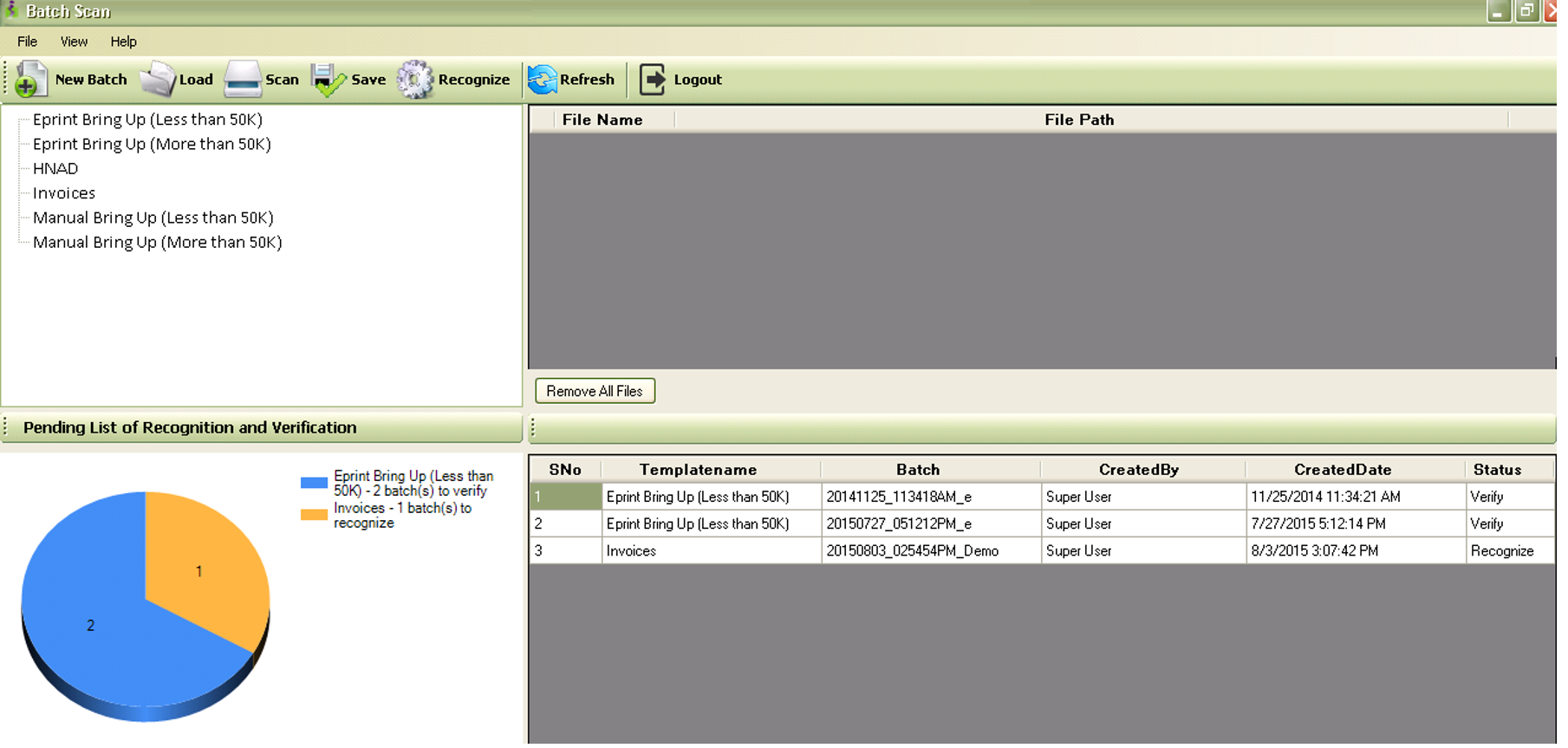Viewport: 1568px width, 748px height.
Task: Click the Invoices cell in pending table
Action: click(712, 550)
